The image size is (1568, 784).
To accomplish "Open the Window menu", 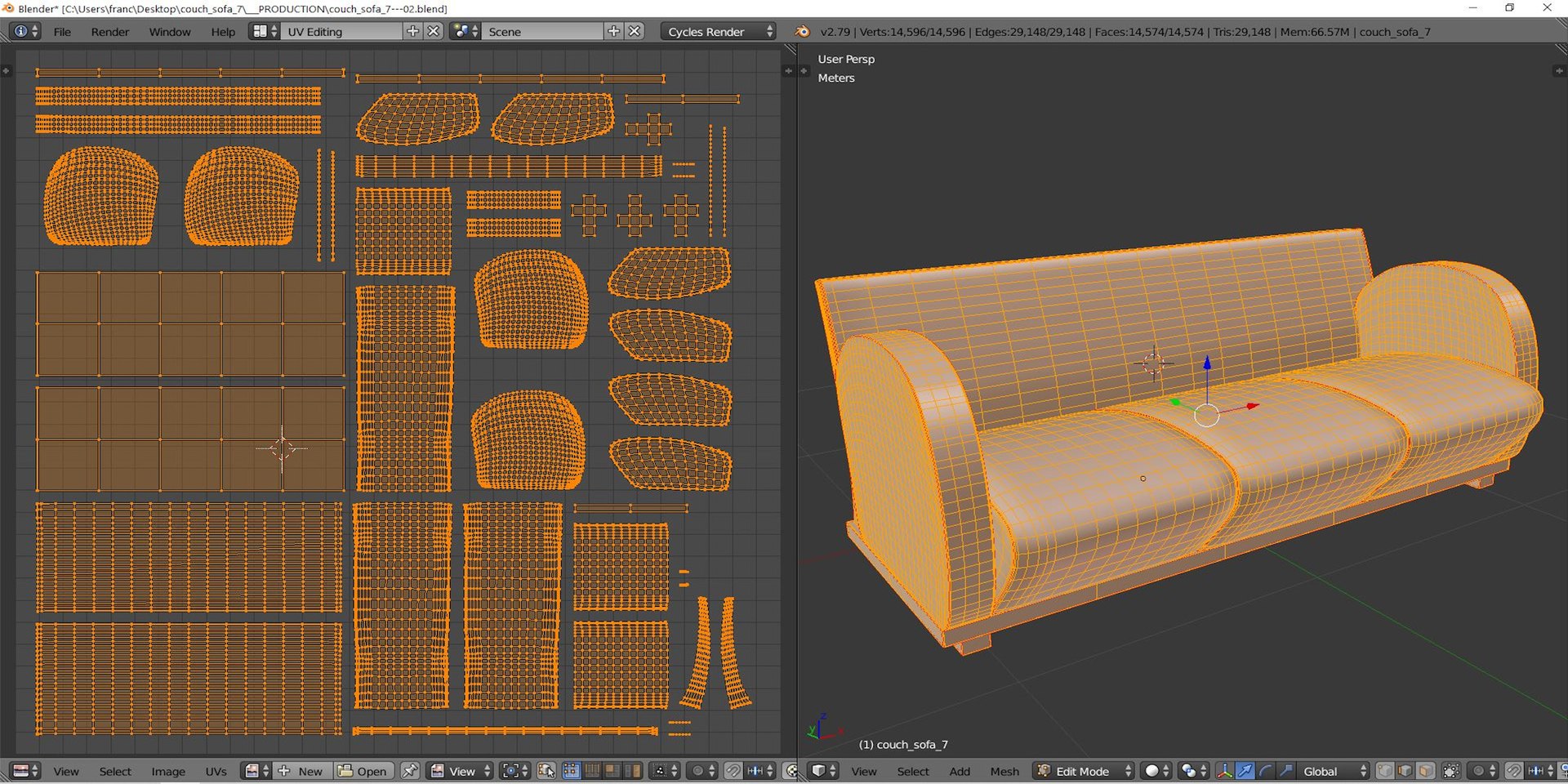I will pos(170,32).
